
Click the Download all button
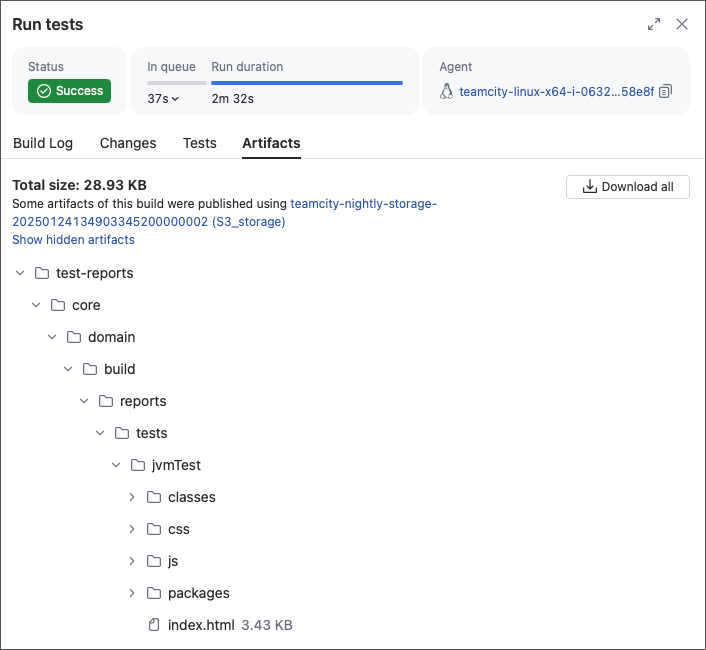627,187
